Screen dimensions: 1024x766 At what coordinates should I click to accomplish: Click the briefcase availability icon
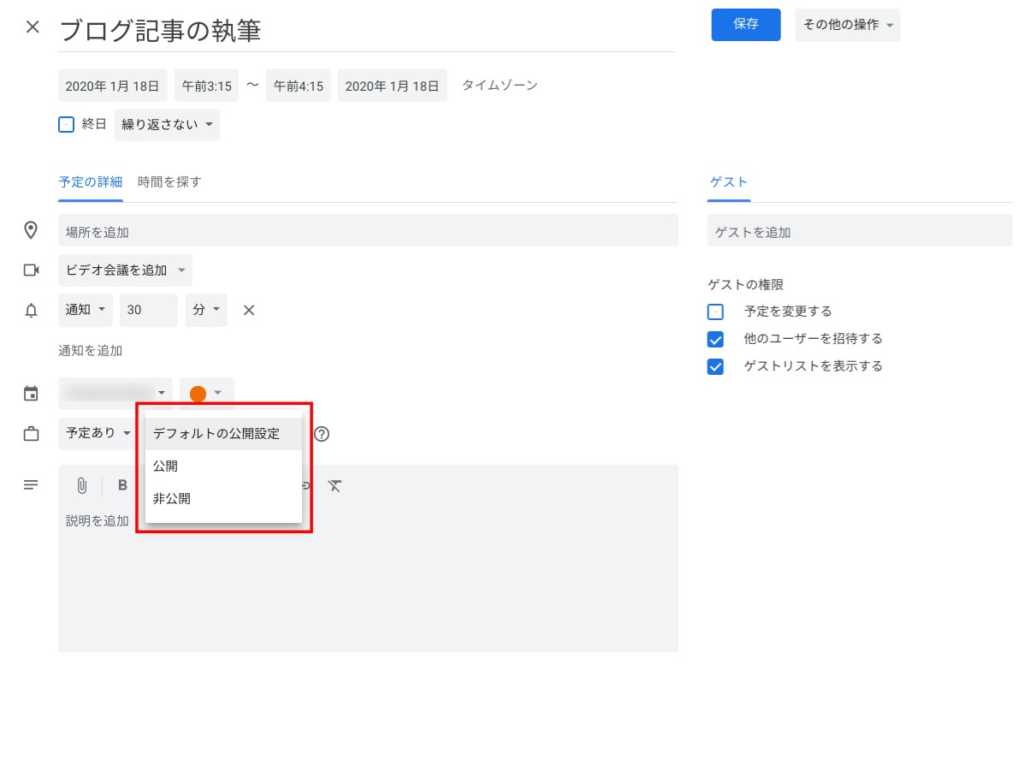click(31, 434)
